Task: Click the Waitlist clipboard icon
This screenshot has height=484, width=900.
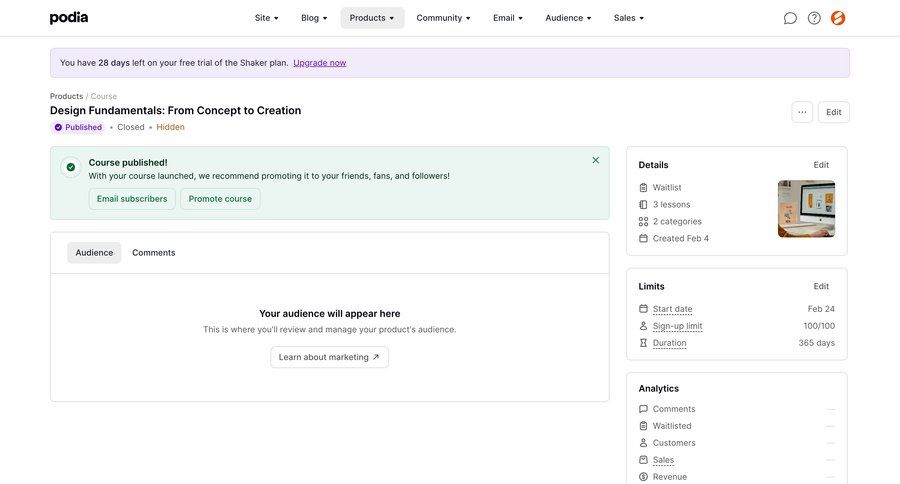Action: coord(643,188)
